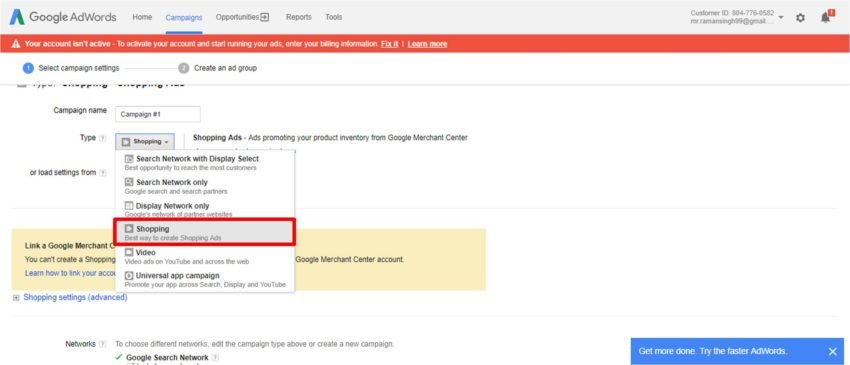Click the Video option icon
Screen dimensions: 850x365
pyautogui.click(x=129, y=252)
